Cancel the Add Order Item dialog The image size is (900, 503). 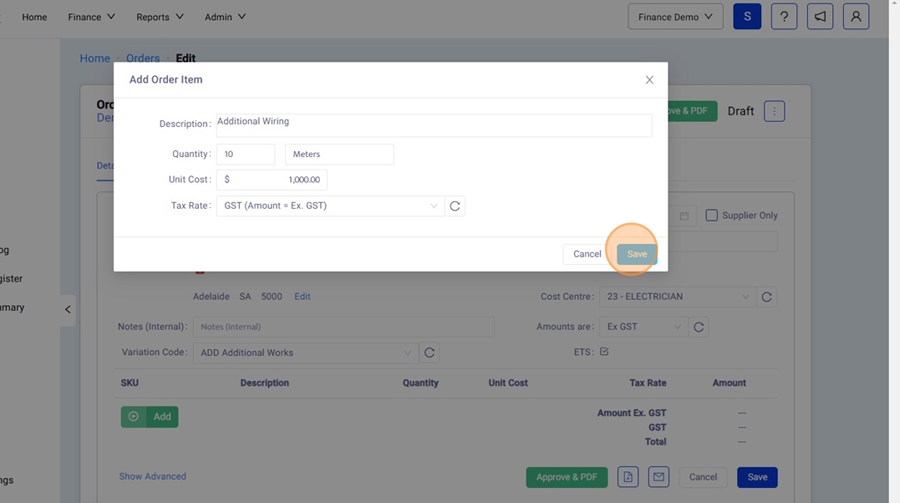pyautogui.click(x=587, y=254)
